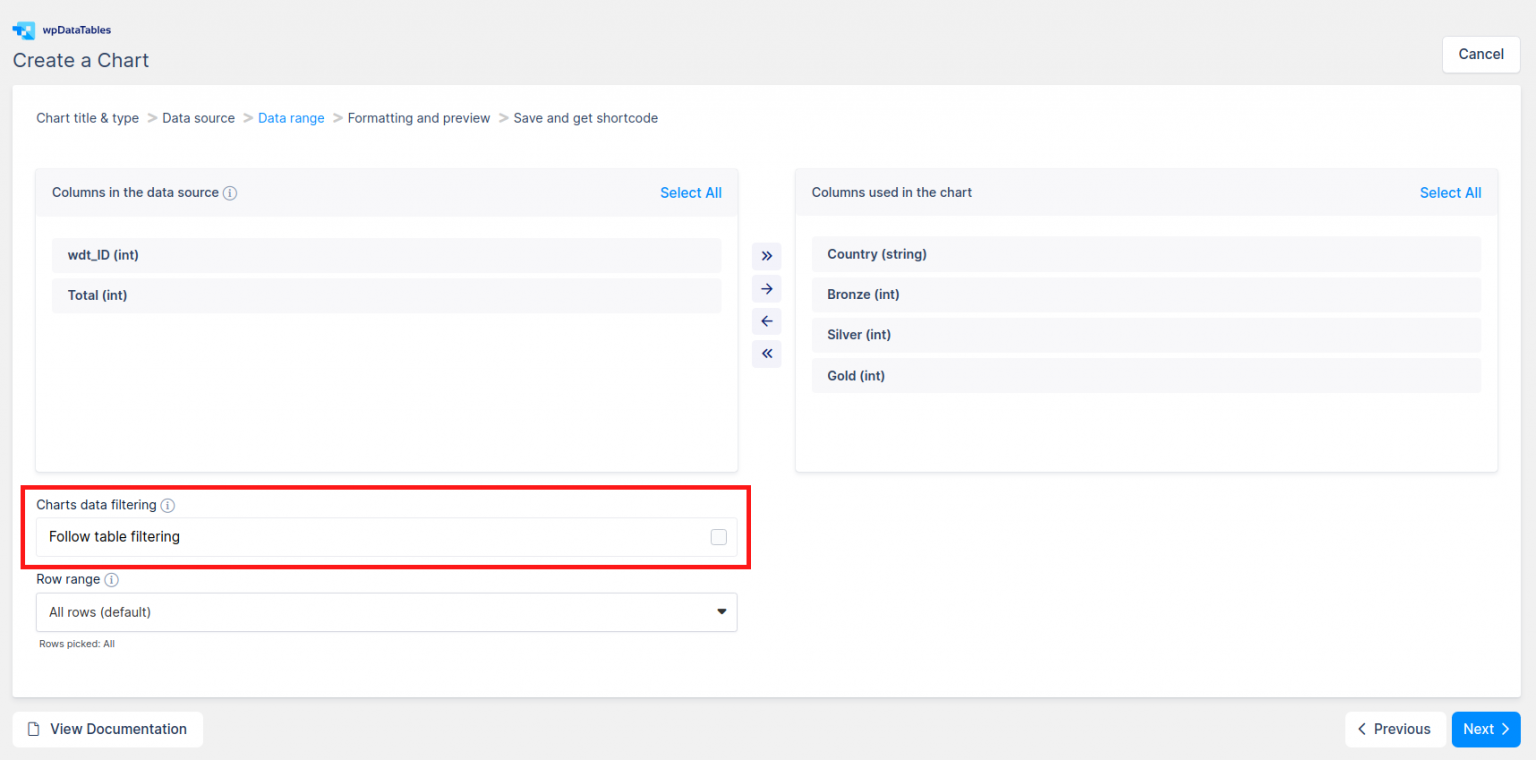Go to the Data source step
The height and width of the screenshot is (760, 1536).
pyautogui.click(x=198, y=118)
